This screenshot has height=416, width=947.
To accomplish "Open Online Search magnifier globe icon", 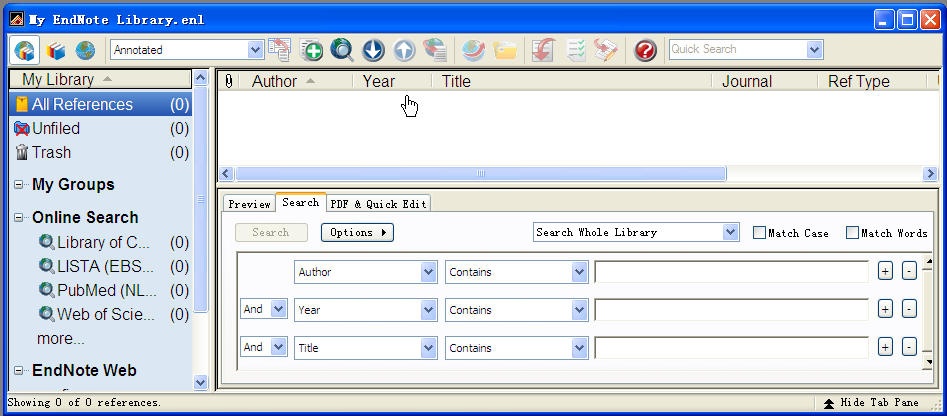I will [342, 50].
